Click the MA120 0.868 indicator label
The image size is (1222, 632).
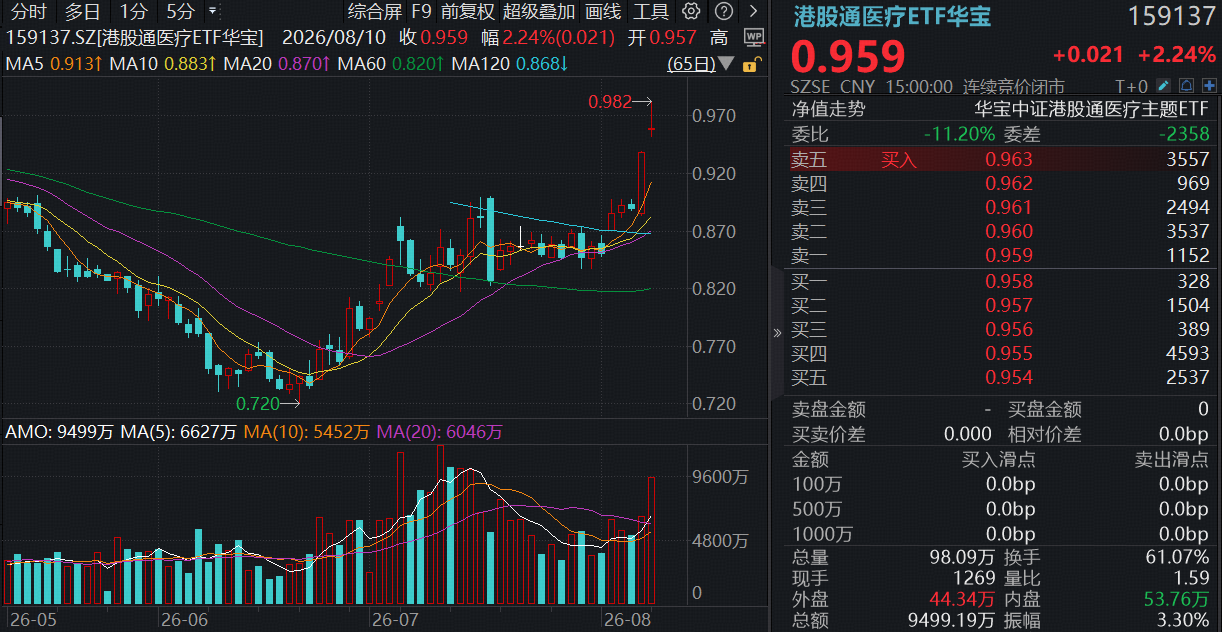pyautogui.click(x=511, y=64)
